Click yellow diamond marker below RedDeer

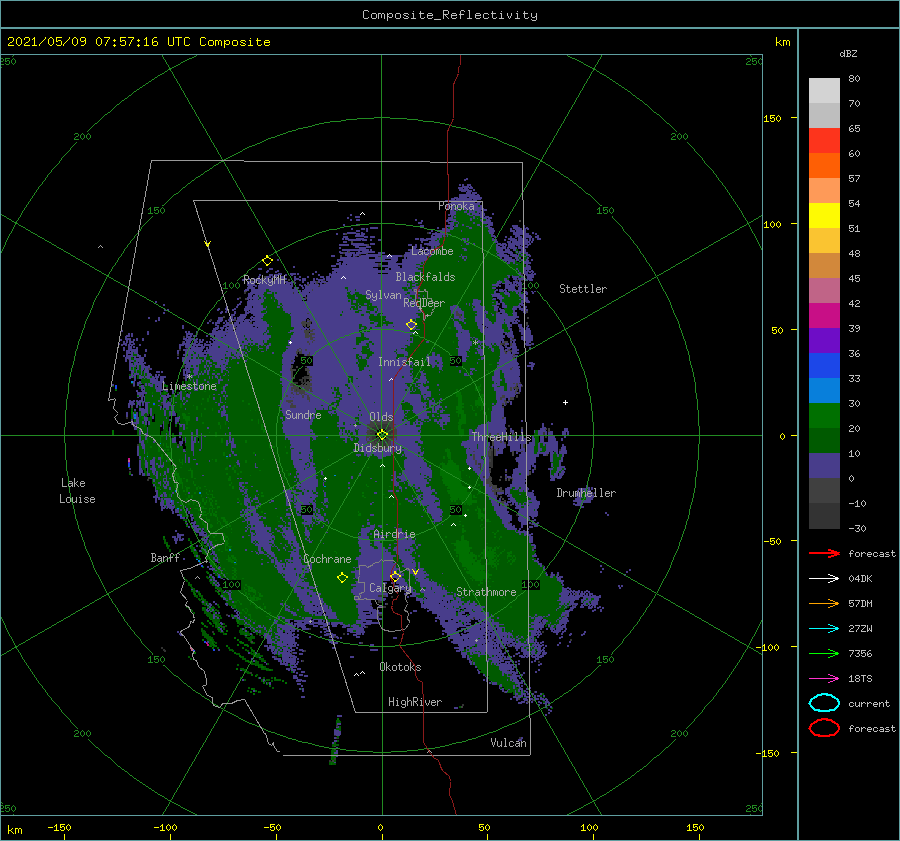click(412, 325)
